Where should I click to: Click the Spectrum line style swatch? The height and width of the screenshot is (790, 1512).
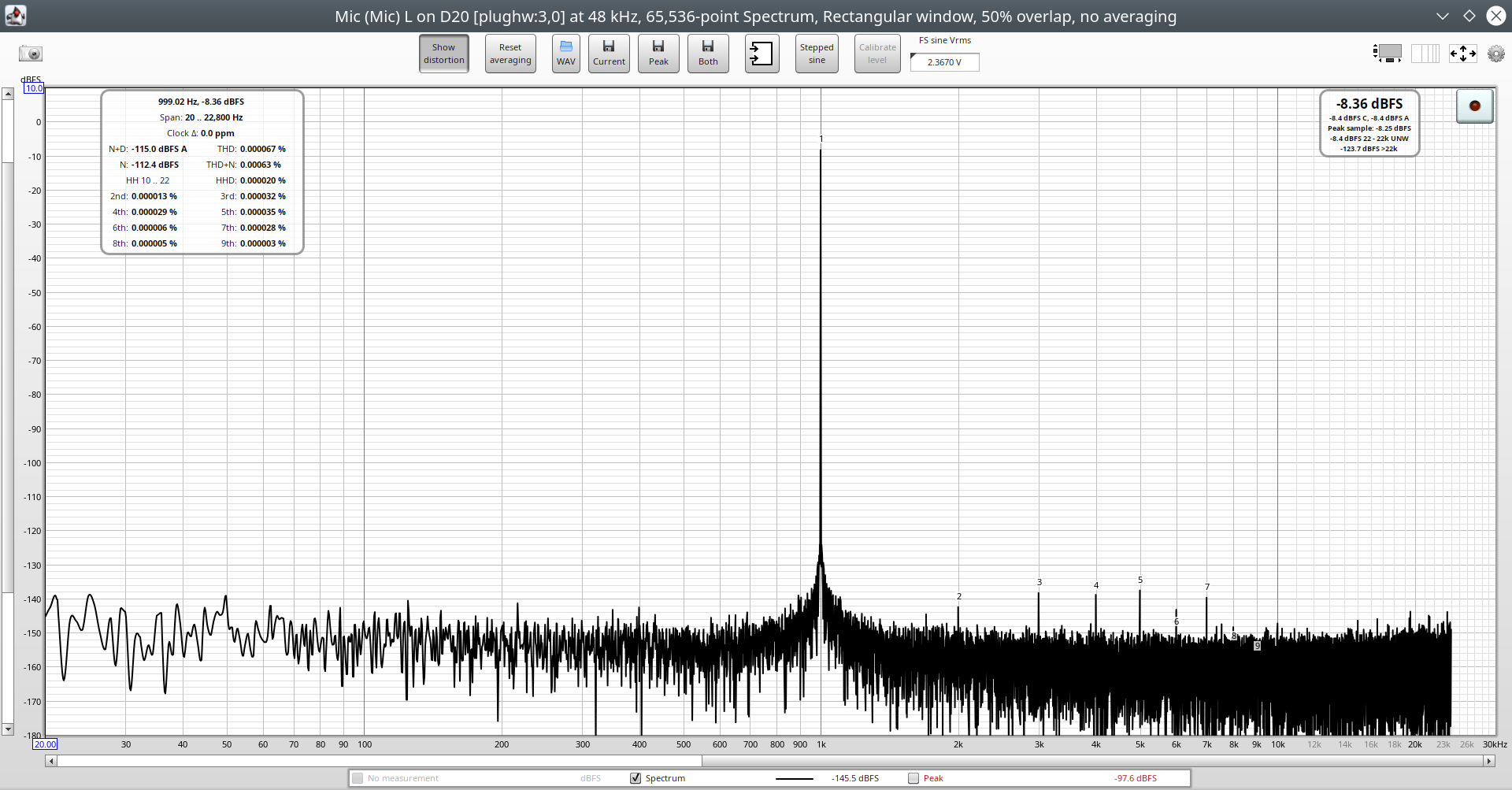coord(794,778)
